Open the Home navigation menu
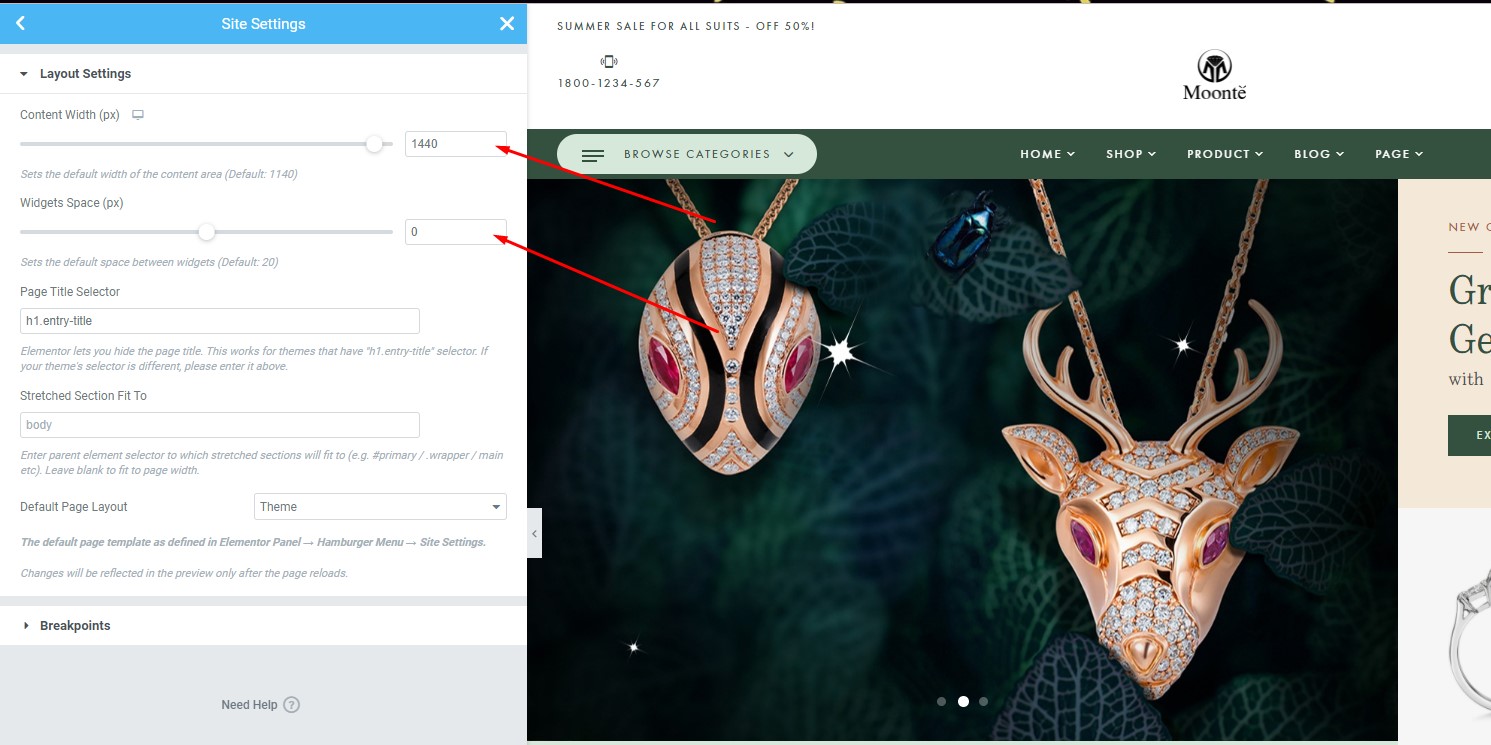 (1048, 154)
